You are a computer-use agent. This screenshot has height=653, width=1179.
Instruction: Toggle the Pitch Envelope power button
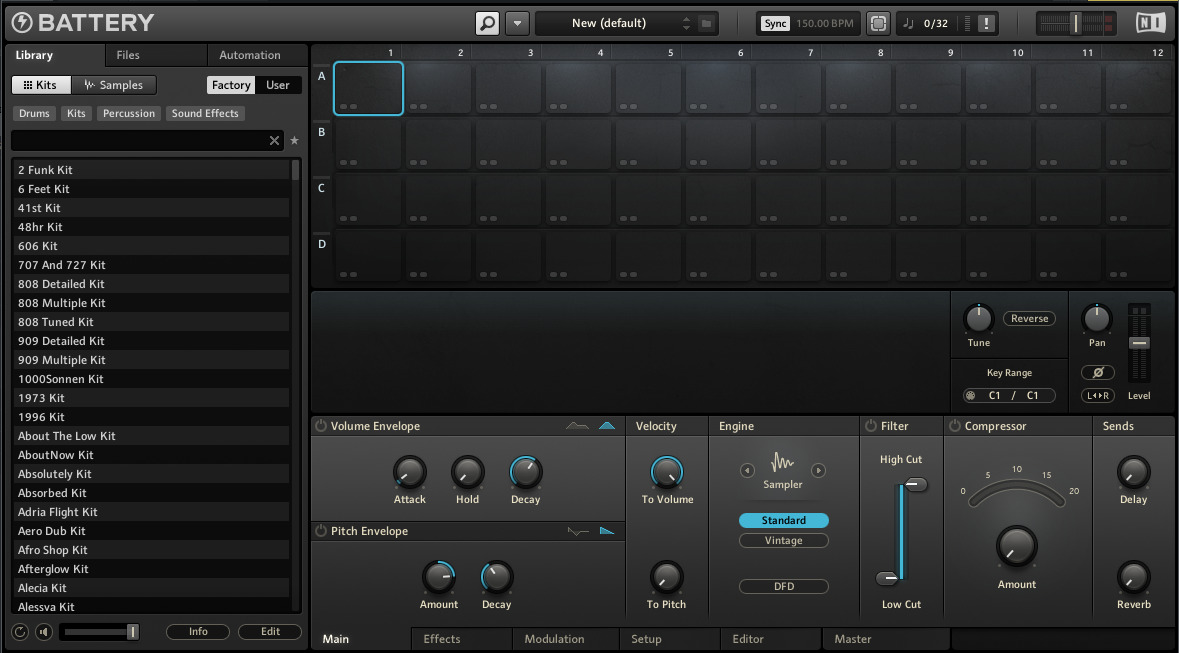point(321,531)
